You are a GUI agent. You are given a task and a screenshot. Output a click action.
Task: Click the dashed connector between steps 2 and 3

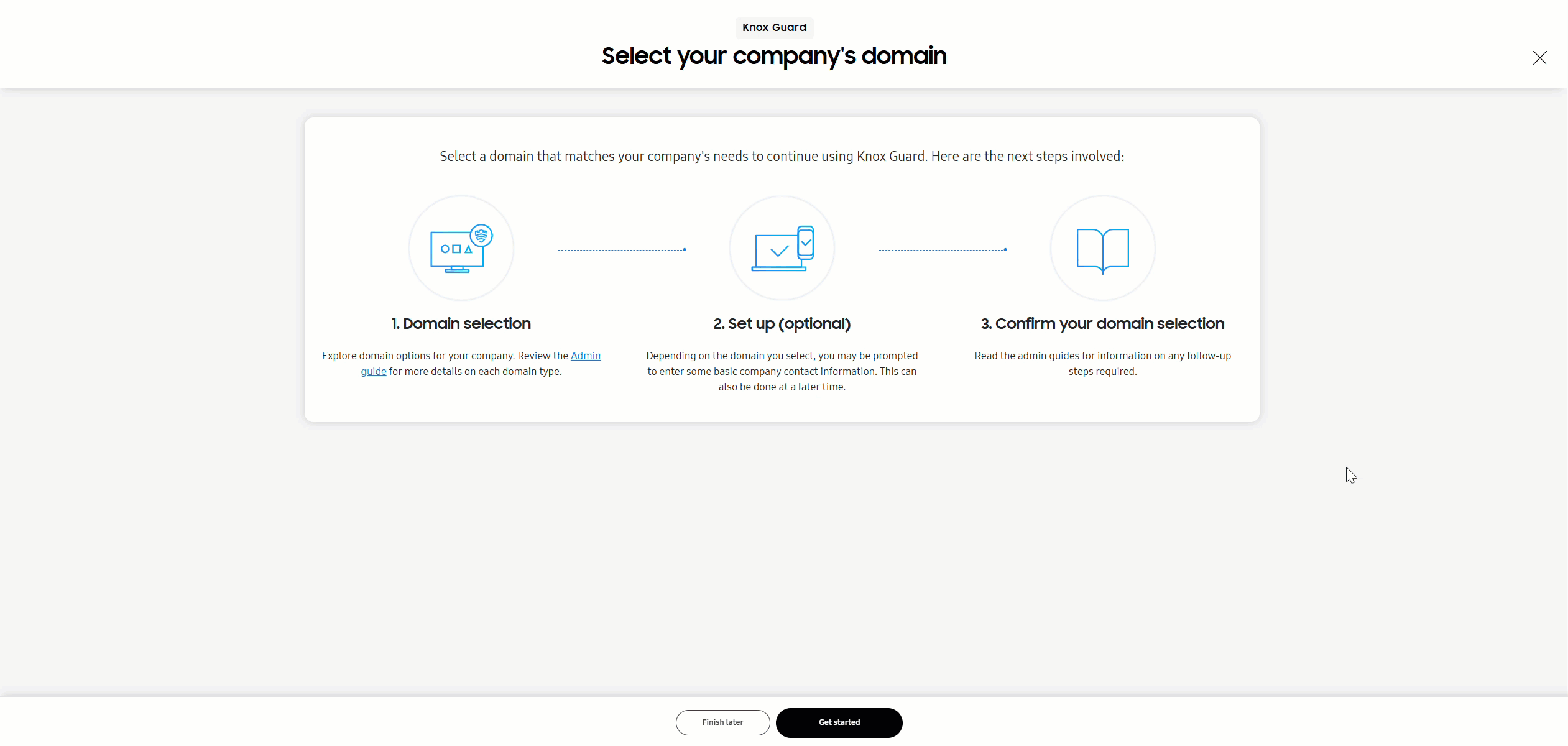coord(943,249)
